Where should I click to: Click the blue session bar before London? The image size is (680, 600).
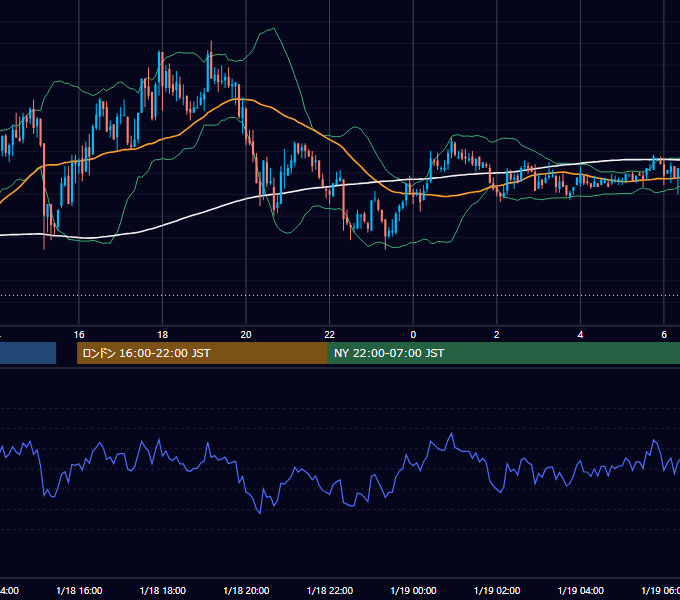point(28,353)
